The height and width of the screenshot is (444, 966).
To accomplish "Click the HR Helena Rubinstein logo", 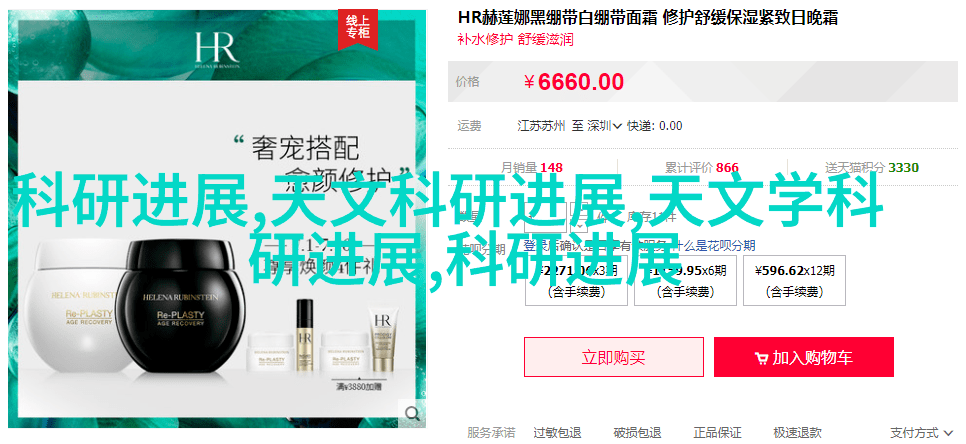I will pos(216,47).
